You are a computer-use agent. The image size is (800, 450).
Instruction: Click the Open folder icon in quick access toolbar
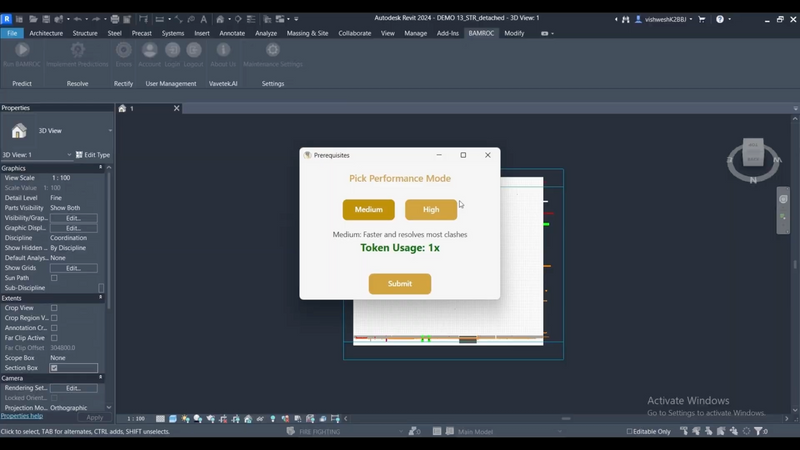(33, 19)
